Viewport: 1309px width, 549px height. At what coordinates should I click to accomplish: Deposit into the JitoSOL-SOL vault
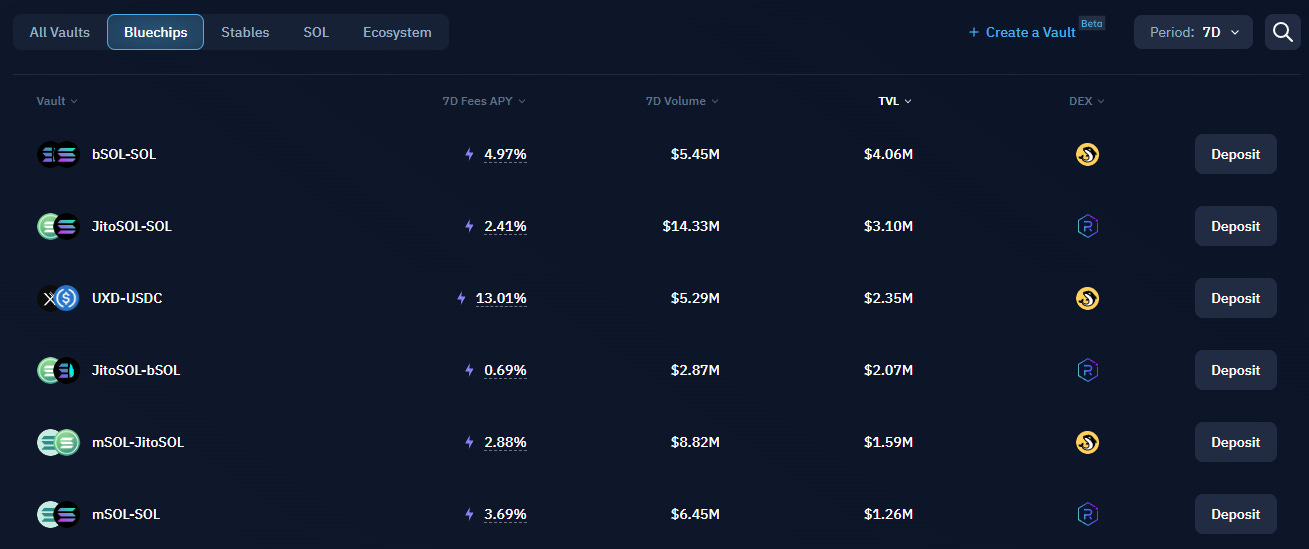(x=1236, y=227)
